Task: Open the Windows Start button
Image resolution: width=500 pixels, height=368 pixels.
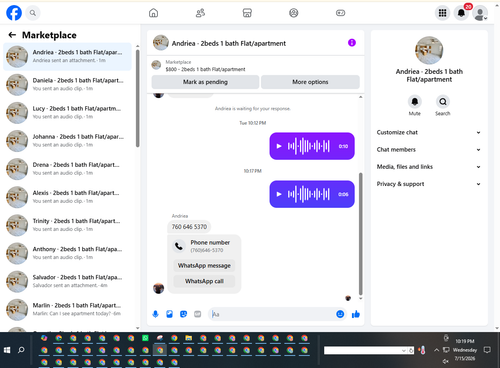Action: point(7,350)
